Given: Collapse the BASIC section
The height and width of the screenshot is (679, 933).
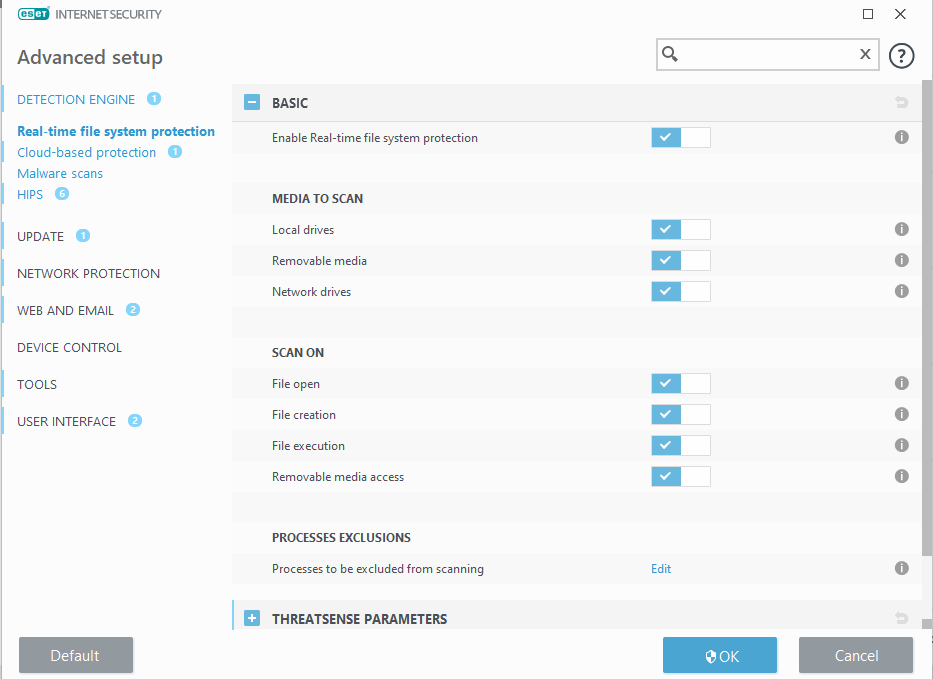Looking at the screenshot, I should pyautogui.click(x=252, y=102).
